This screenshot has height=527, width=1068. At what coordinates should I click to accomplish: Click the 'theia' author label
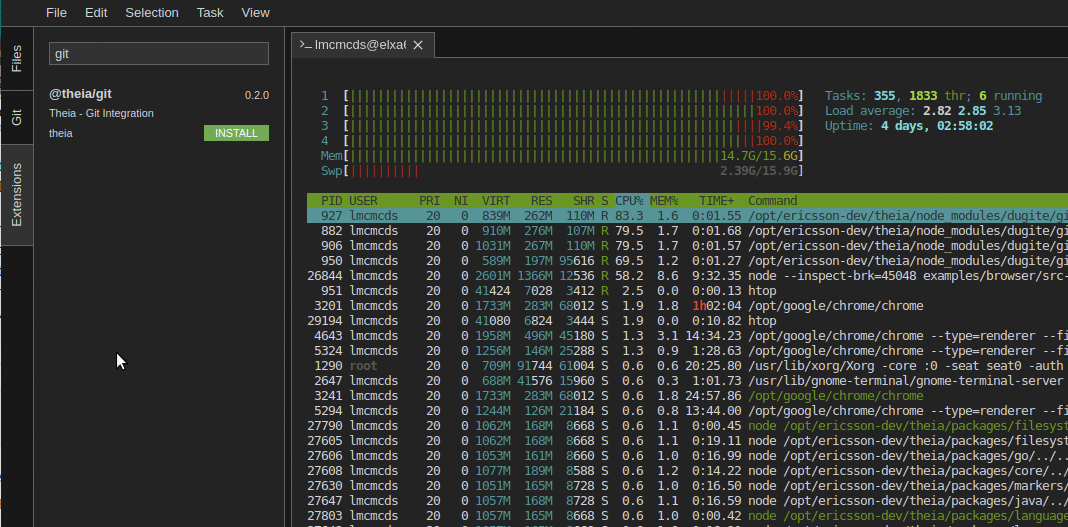pyautogui.click(x=61, y=133)
